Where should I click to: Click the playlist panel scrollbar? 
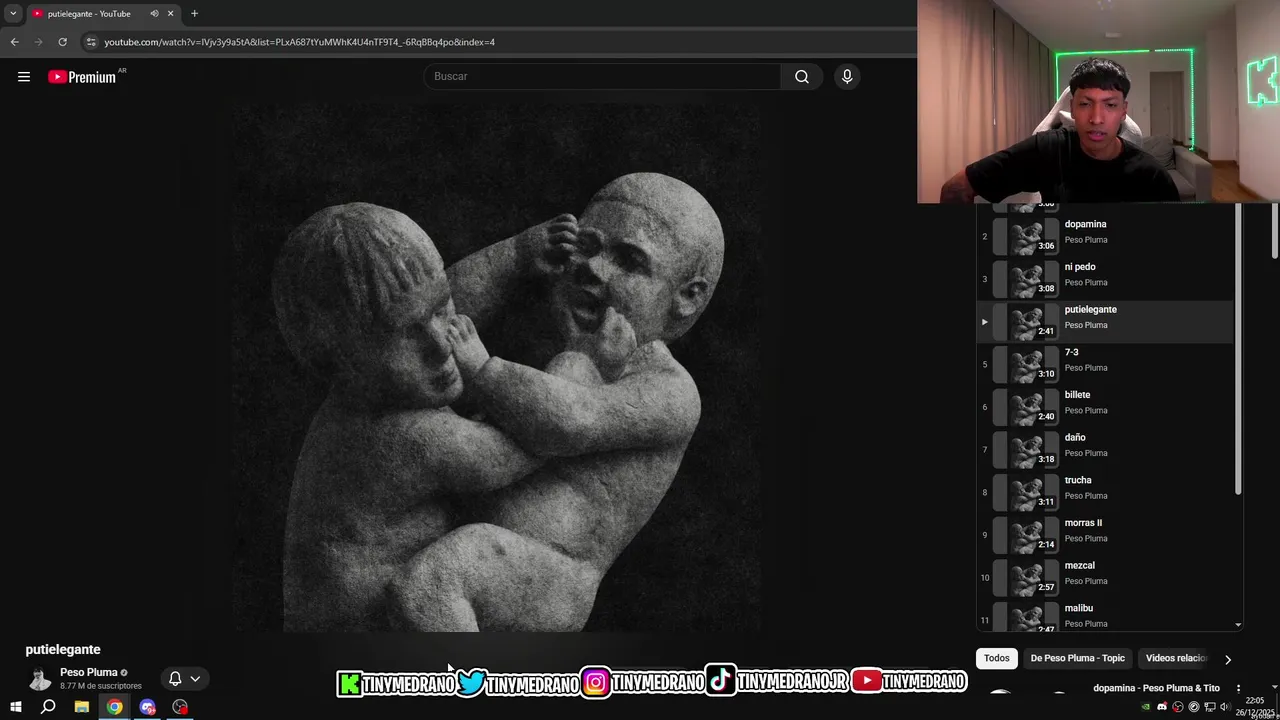pyautogui.click(x=1238, y=350)
